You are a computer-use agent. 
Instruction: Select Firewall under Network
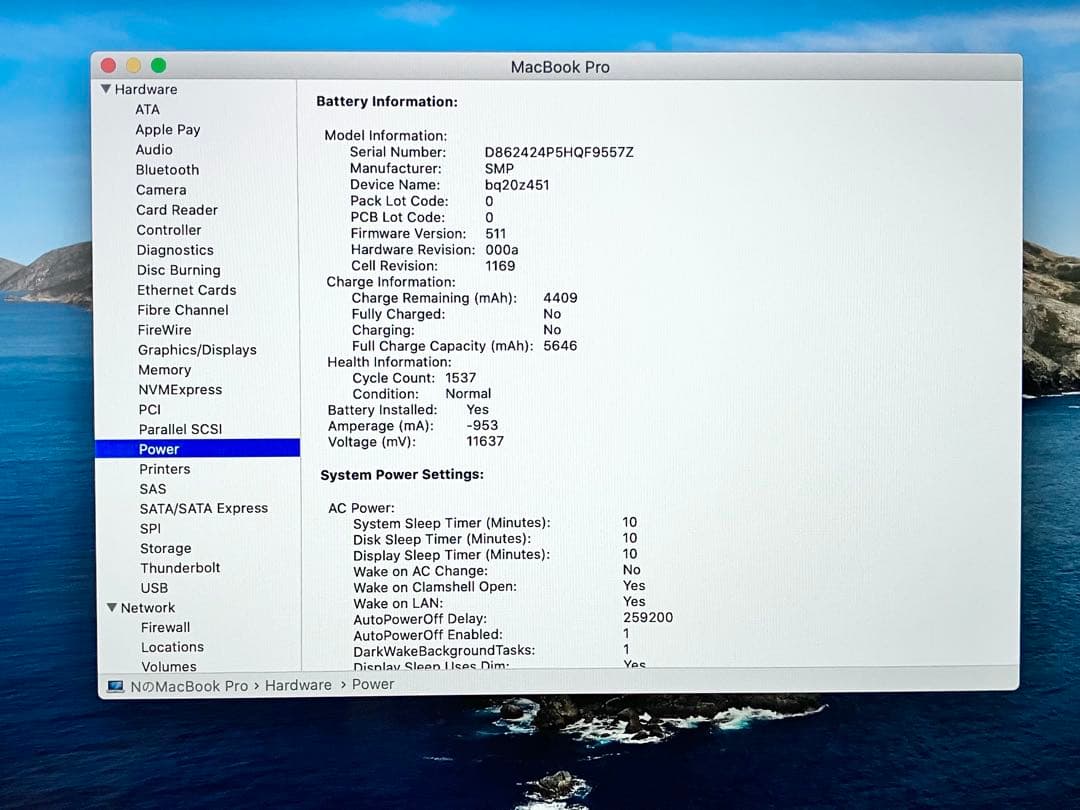point(165,627)
